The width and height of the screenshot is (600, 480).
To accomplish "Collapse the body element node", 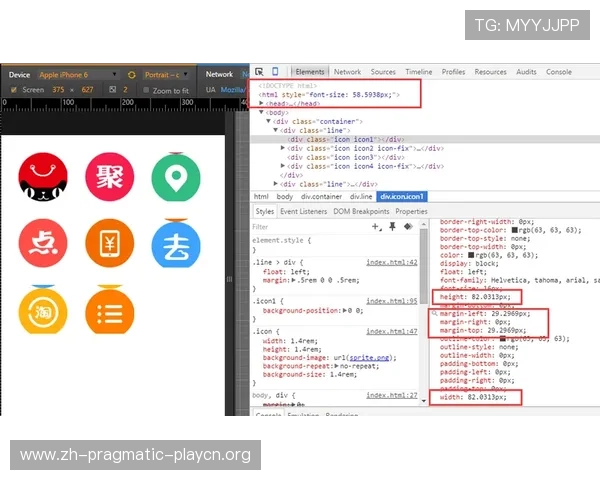I will tap(261, 112).
